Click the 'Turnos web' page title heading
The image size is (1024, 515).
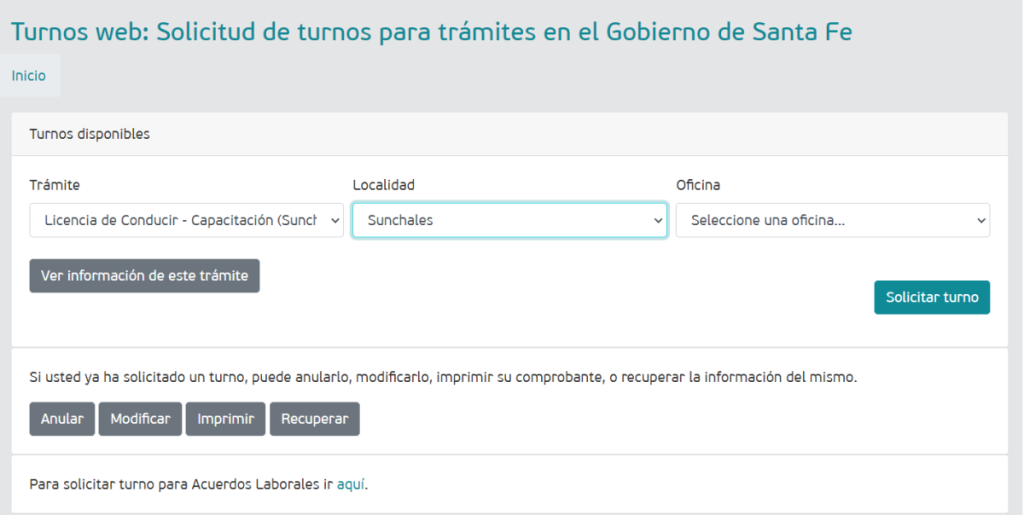point(431,31)
